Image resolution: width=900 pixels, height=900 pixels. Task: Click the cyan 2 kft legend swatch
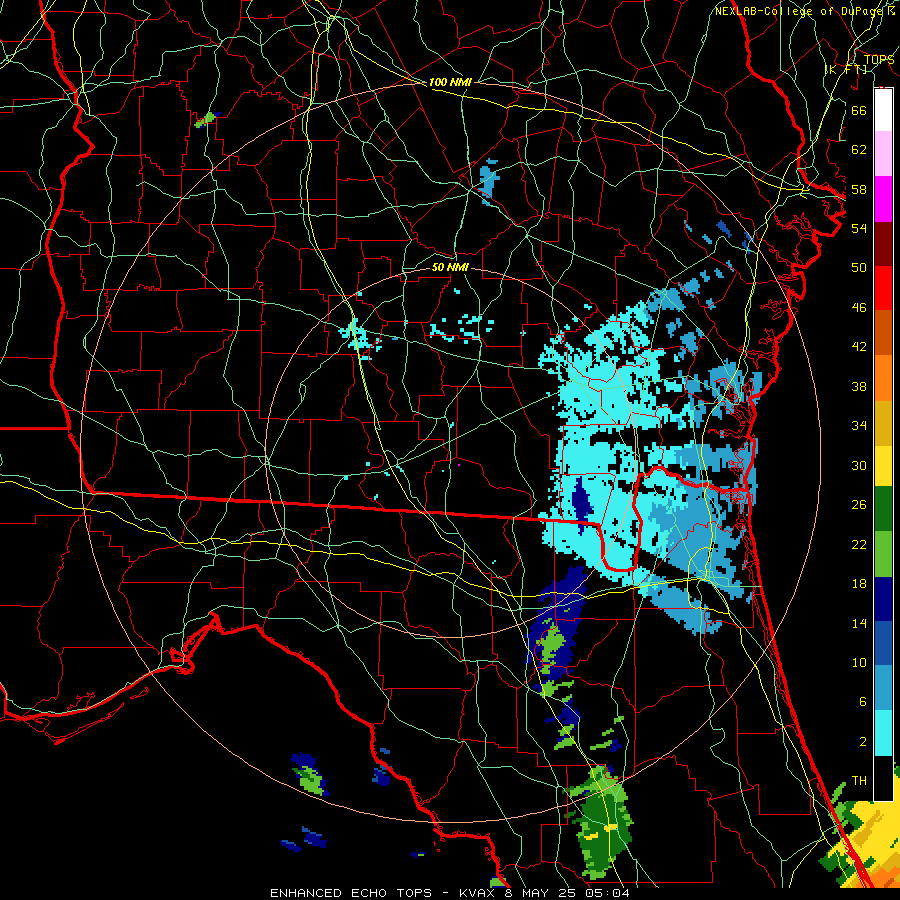point(883,733)
